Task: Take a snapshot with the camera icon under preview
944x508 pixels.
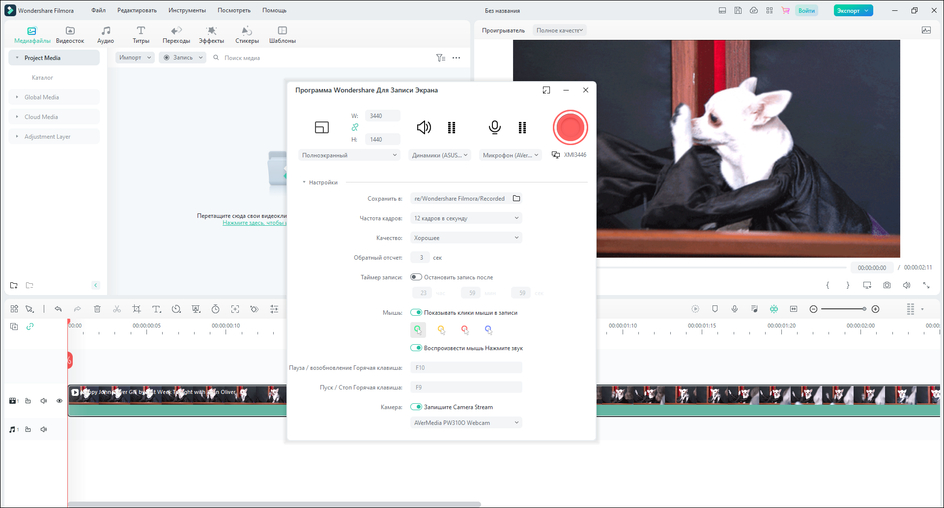Action: [x=887, y=285]
